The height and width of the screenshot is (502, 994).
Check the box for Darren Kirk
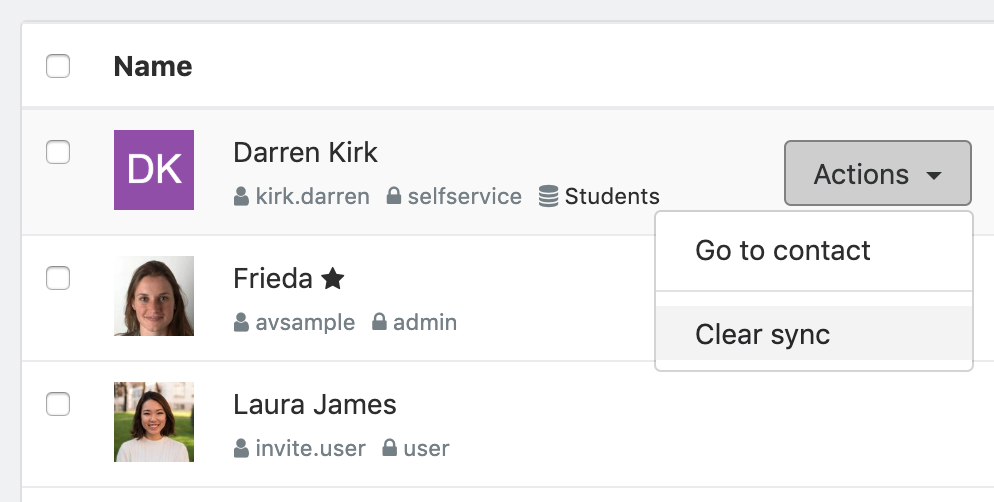(58, 152)
